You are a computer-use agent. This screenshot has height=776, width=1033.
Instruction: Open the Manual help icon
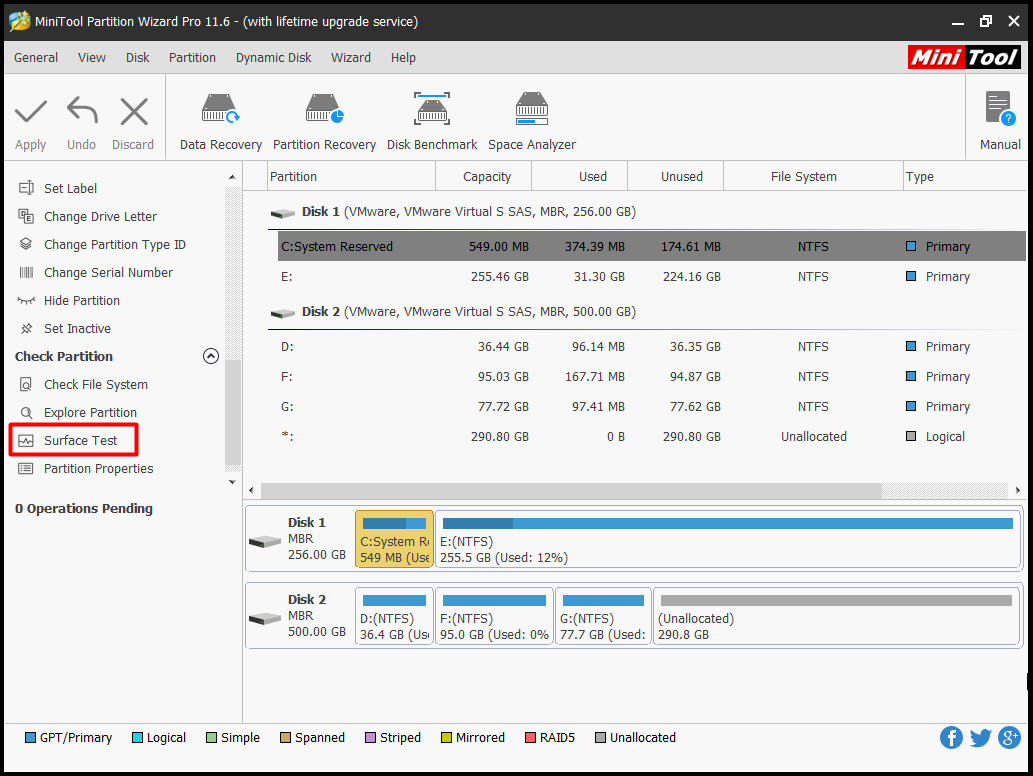pos(1000,109)
